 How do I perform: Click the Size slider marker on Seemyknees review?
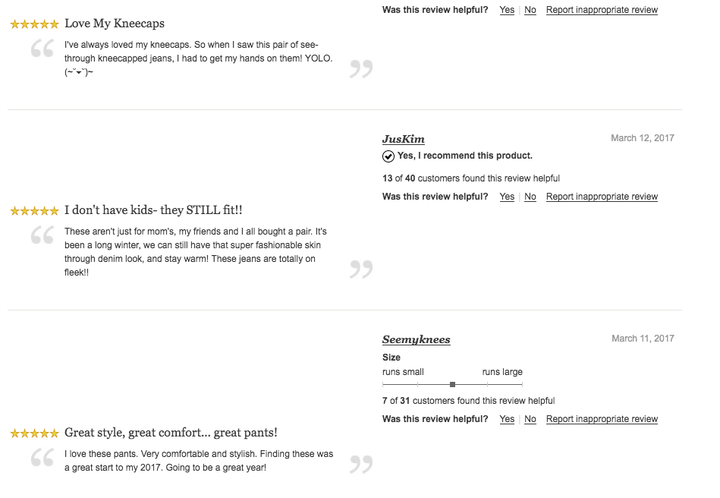point(452,385)
